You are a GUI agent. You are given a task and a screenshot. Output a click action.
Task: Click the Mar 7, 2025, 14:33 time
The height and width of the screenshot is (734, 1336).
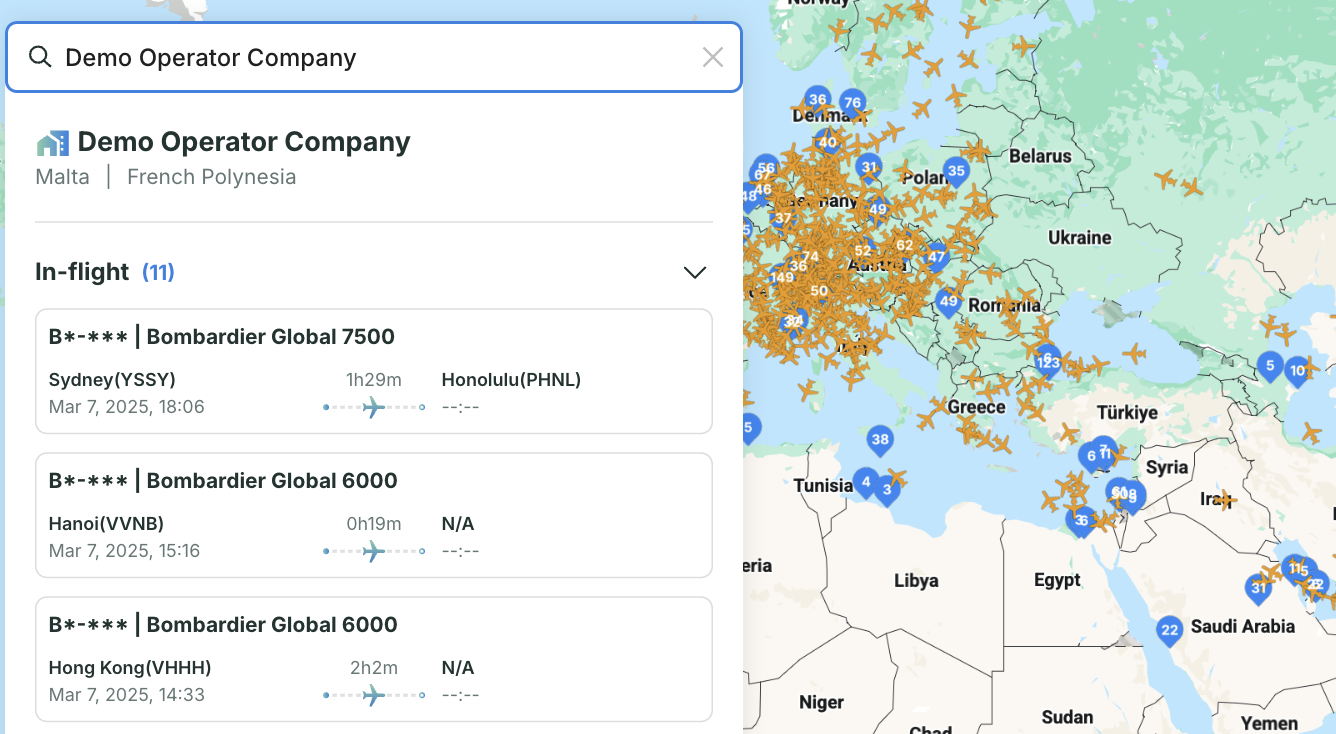(126, 695)
